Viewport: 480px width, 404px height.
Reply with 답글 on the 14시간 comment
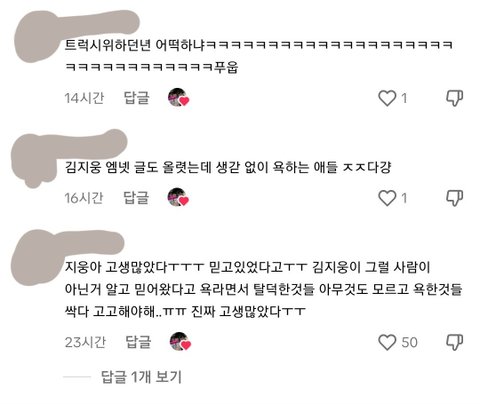136,98
